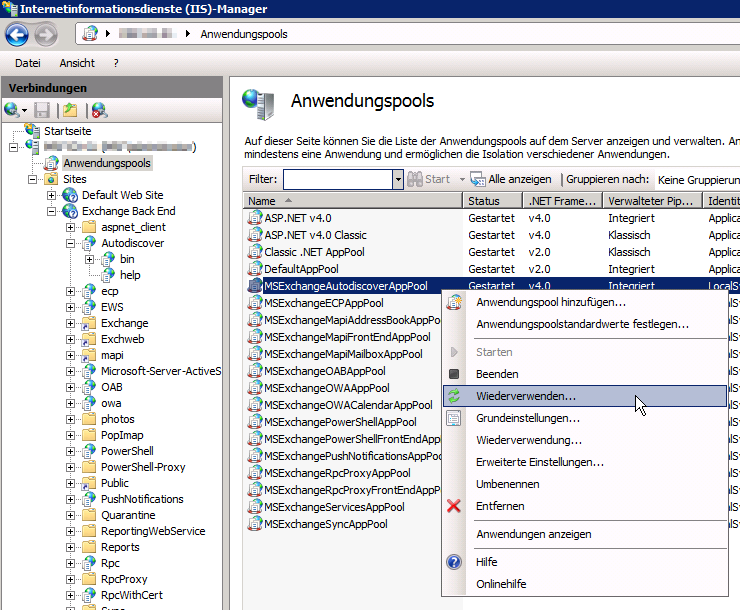Screen dimensions: 740x610
Task: Expand the bin node under Autodiscover
Action: click(x=89, y=259)
